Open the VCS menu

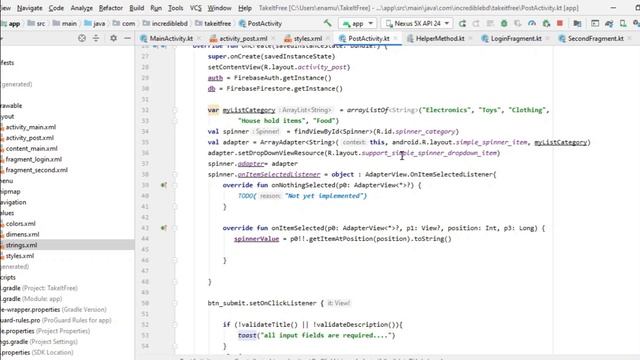coord(196,8)
